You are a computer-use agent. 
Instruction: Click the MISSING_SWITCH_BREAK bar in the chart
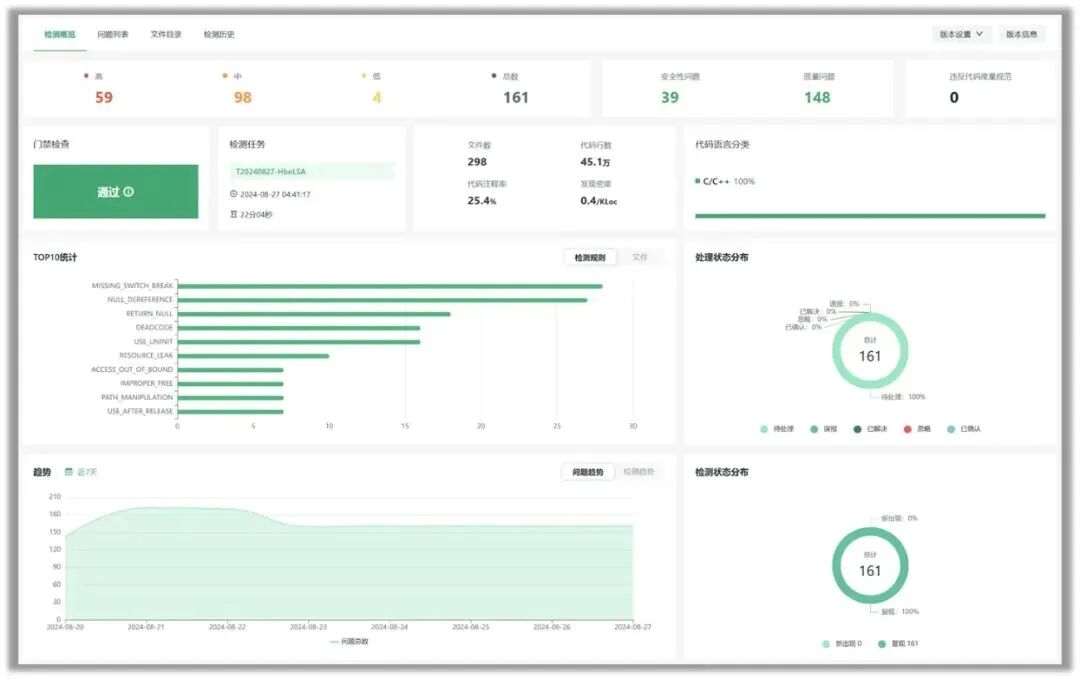390,286
